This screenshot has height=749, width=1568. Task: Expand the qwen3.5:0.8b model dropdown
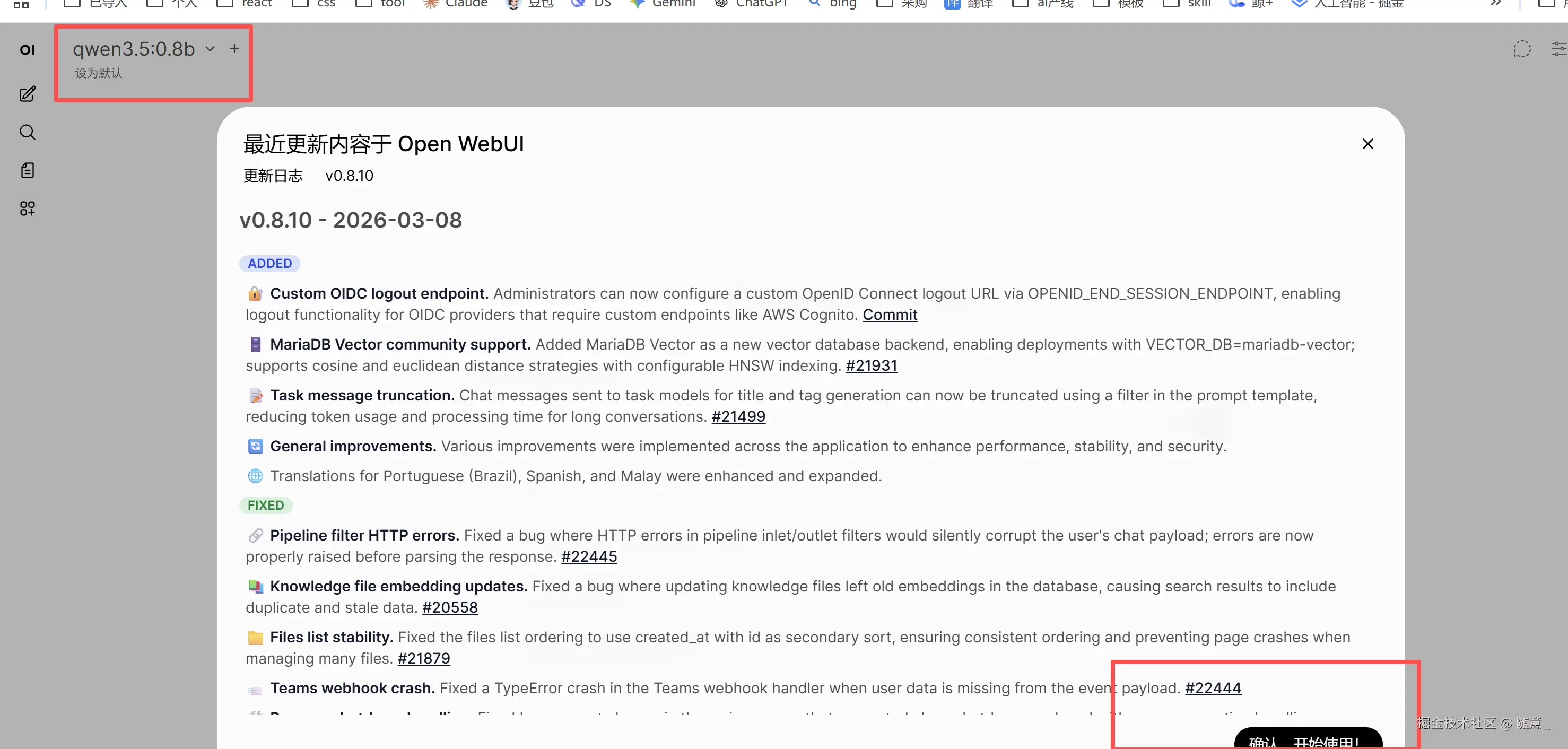[x=210, y=49]
